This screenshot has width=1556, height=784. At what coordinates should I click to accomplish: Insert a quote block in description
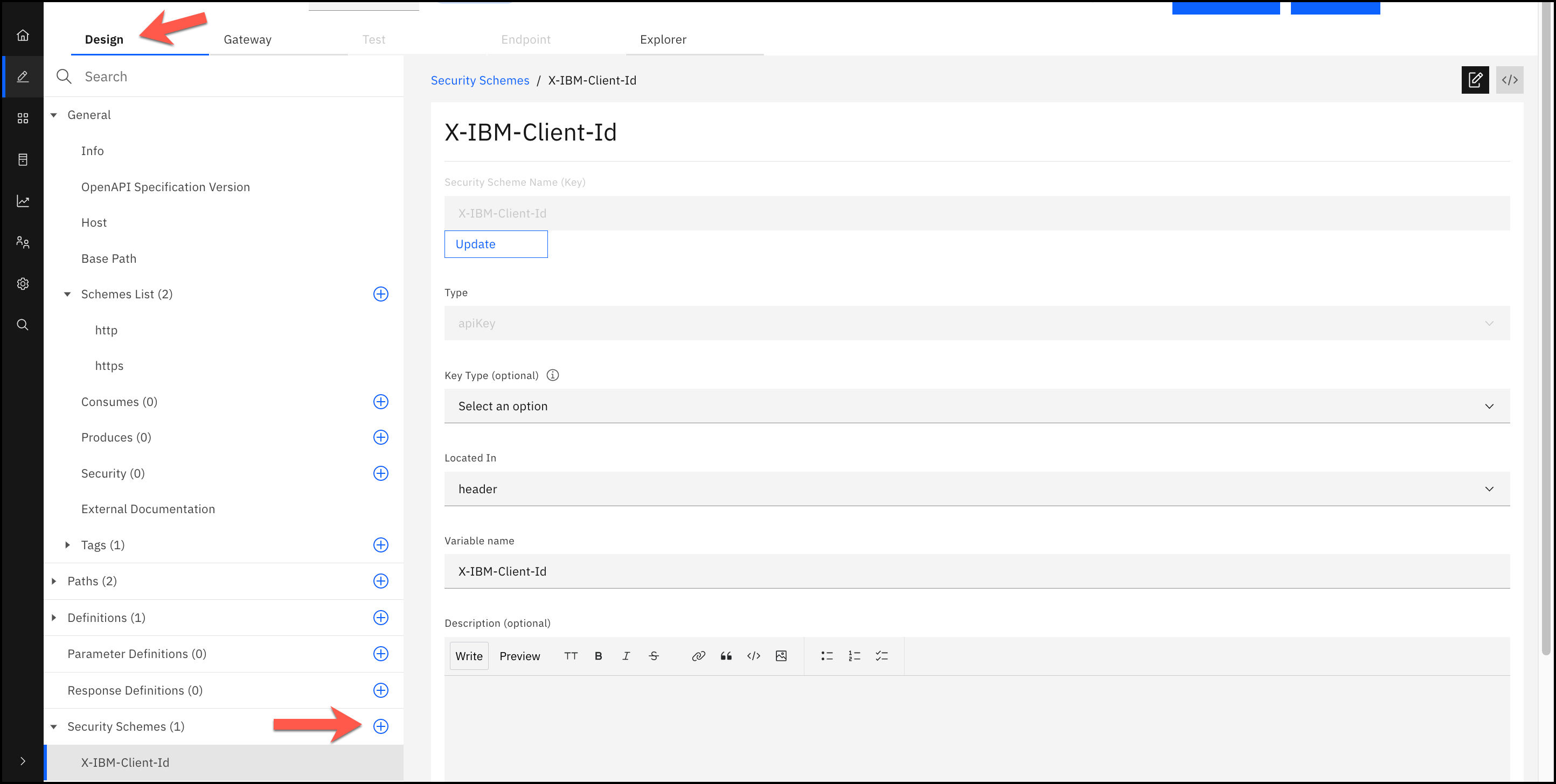[x=726, y=656]
